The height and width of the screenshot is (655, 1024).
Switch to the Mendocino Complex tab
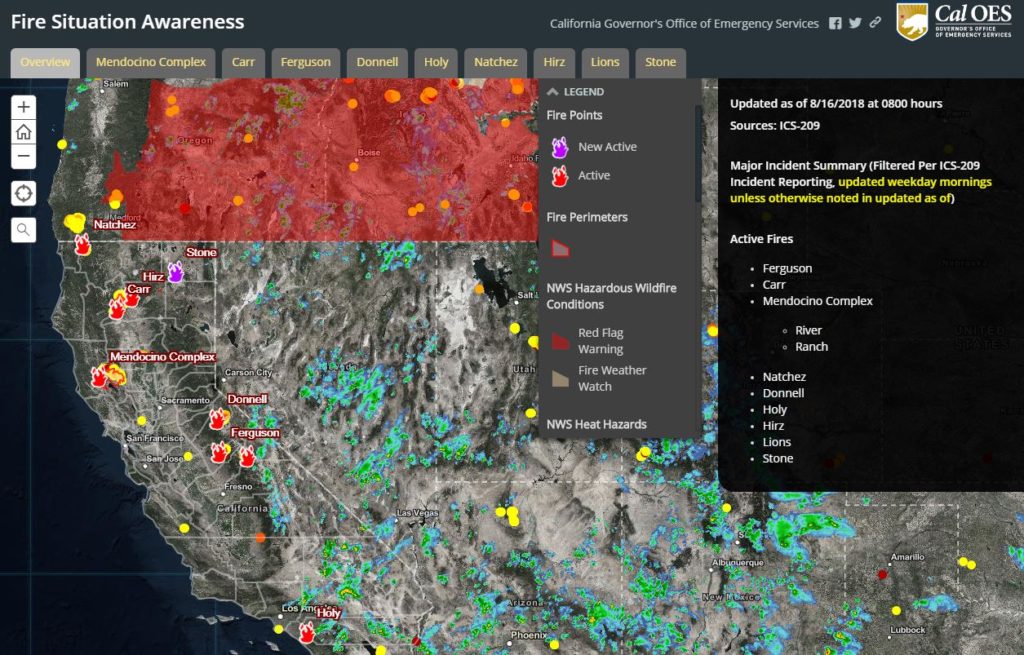point(151,62)
